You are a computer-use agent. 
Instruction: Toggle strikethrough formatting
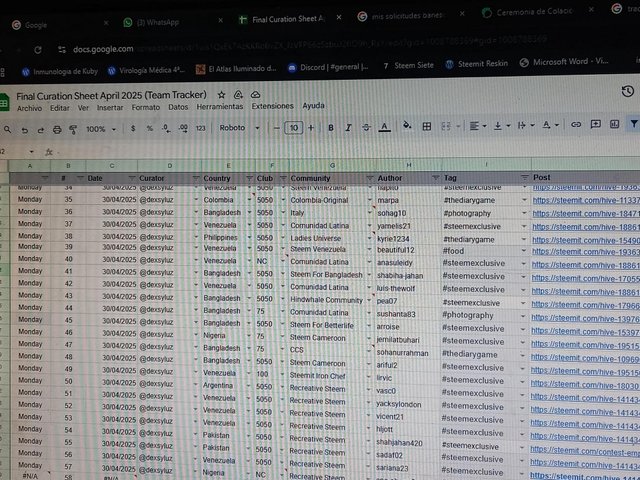(x=366, y=127)
